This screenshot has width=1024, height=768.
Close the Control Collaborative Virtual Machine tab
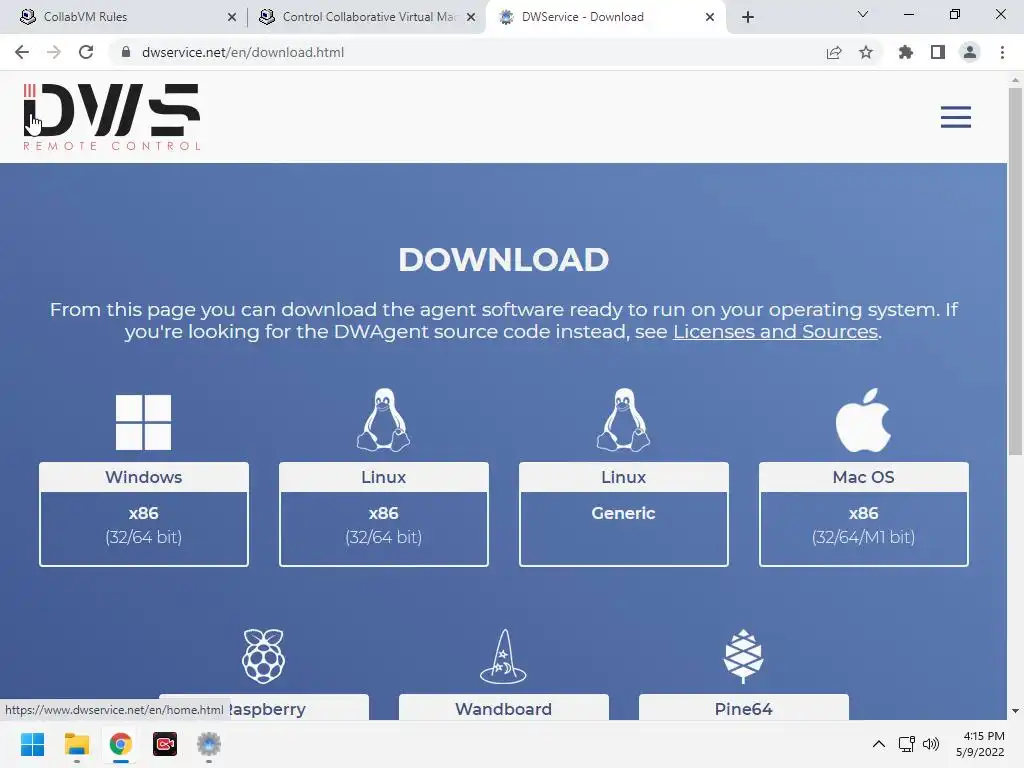(x=471, y=17)
